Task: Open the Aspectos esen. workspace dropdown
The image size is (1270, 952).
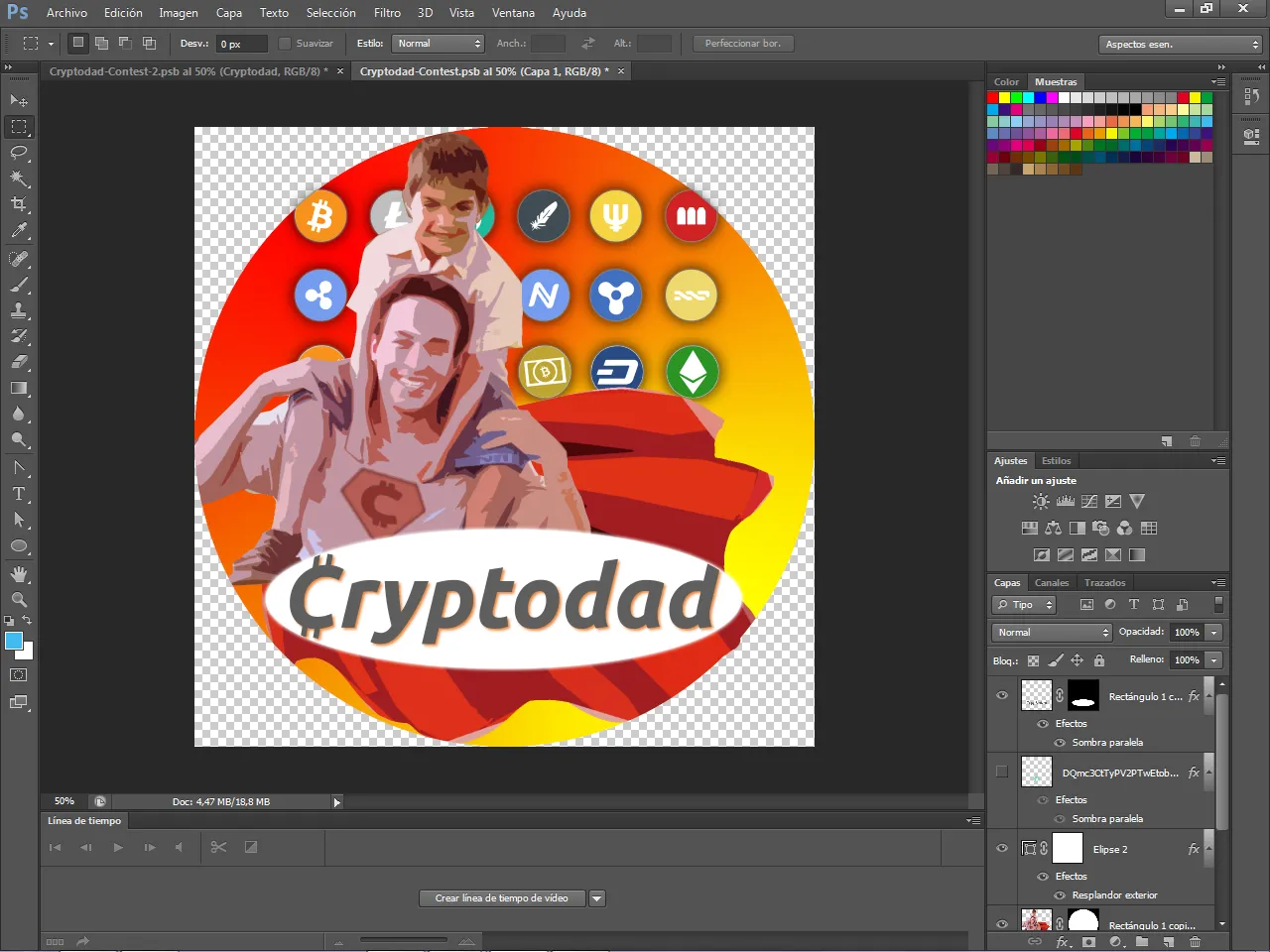Action: click(1181, 45)
